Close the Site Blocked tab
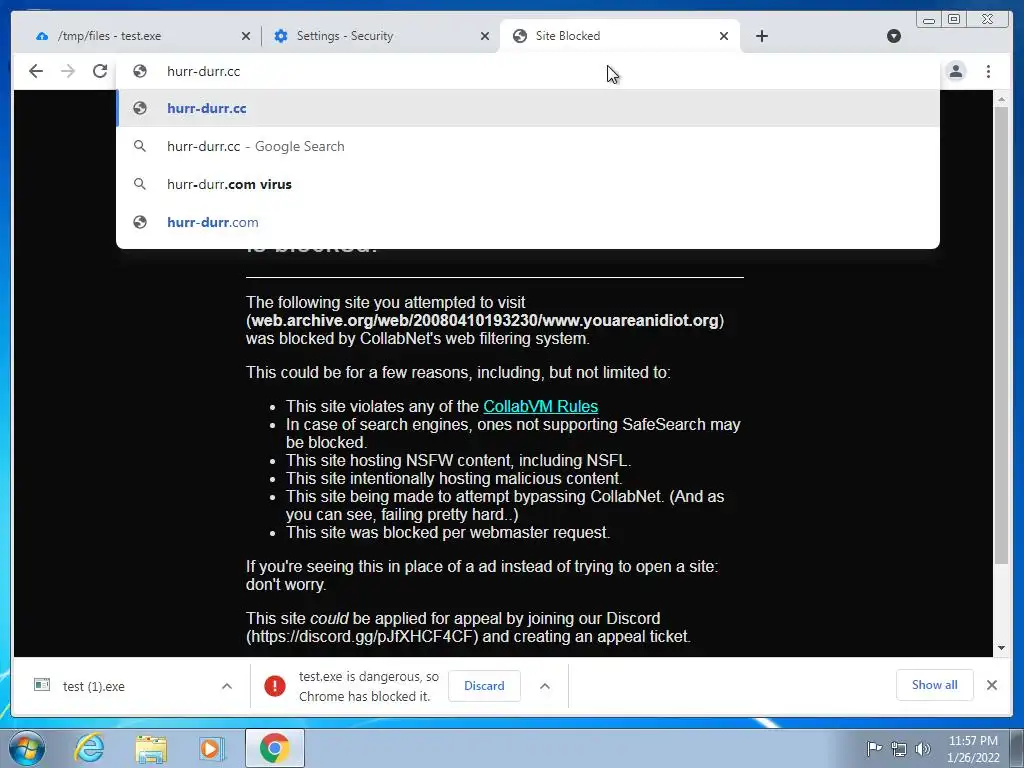The width and height of the screenshot is (1024, 768). (724, 36)
